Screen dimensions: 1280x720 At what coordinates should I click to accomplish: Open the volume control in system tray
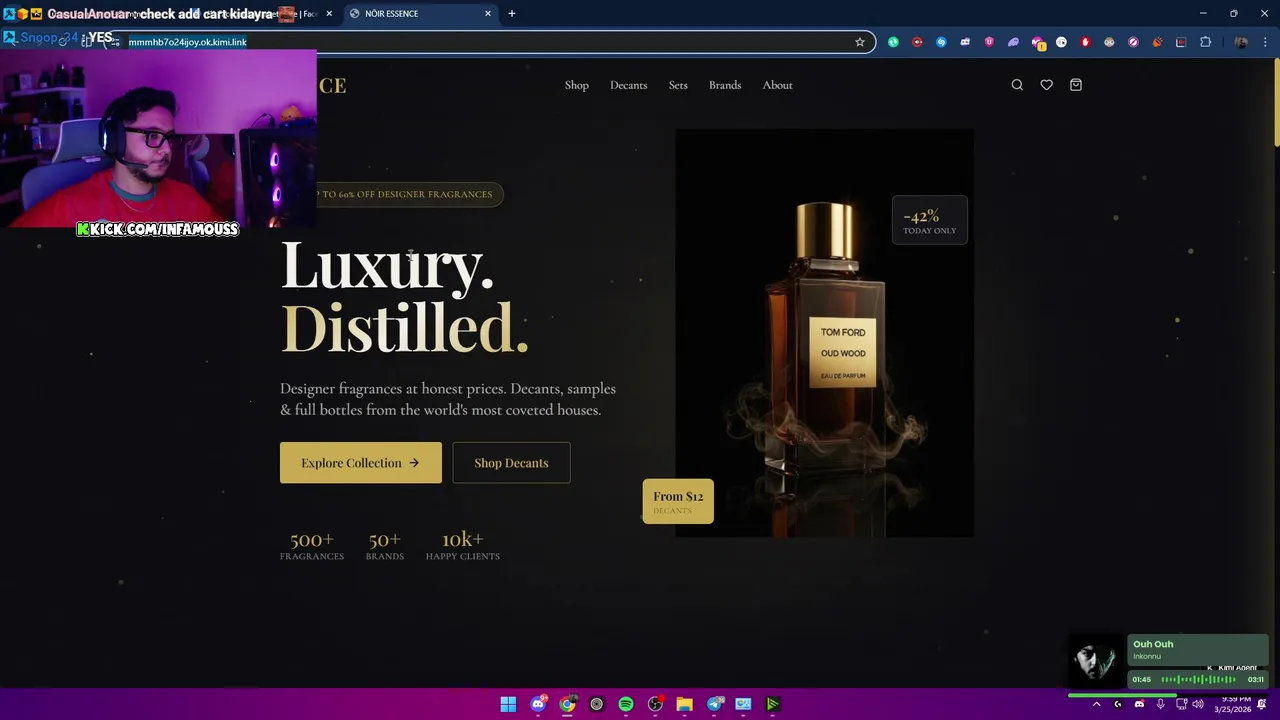coord(1198,704)
